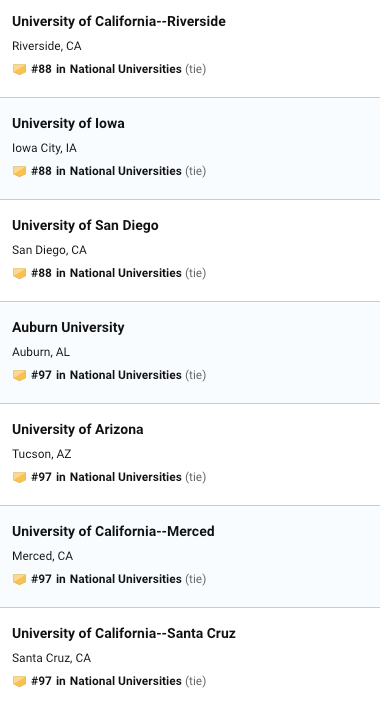Open University of California--Merced link

[113, 531]
